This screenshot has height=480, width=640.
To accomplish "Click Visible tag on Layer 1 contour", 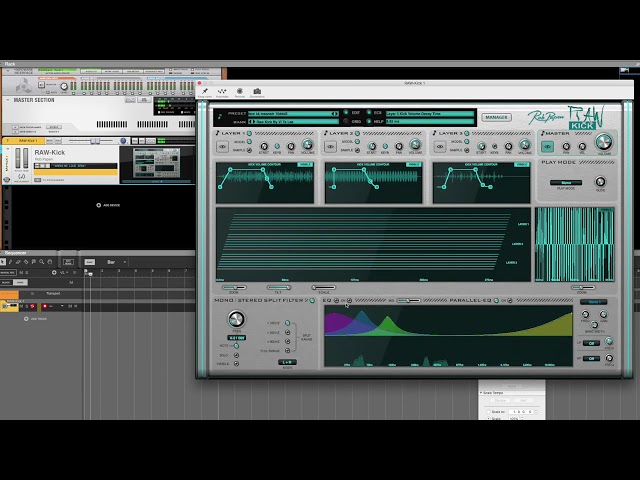I will pos(305,164).
